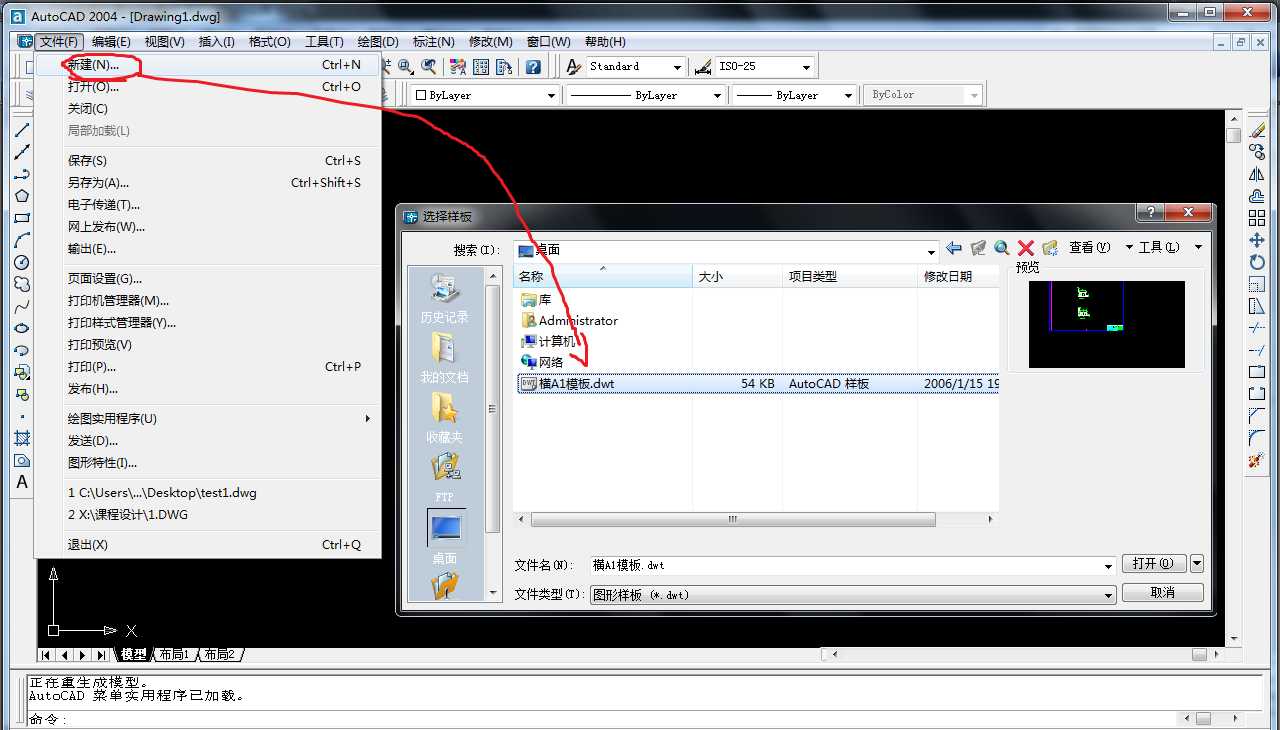Select the 网络 item
Image resolution: width=1280 pixels, height=730 pixels.
coord(542,363)
